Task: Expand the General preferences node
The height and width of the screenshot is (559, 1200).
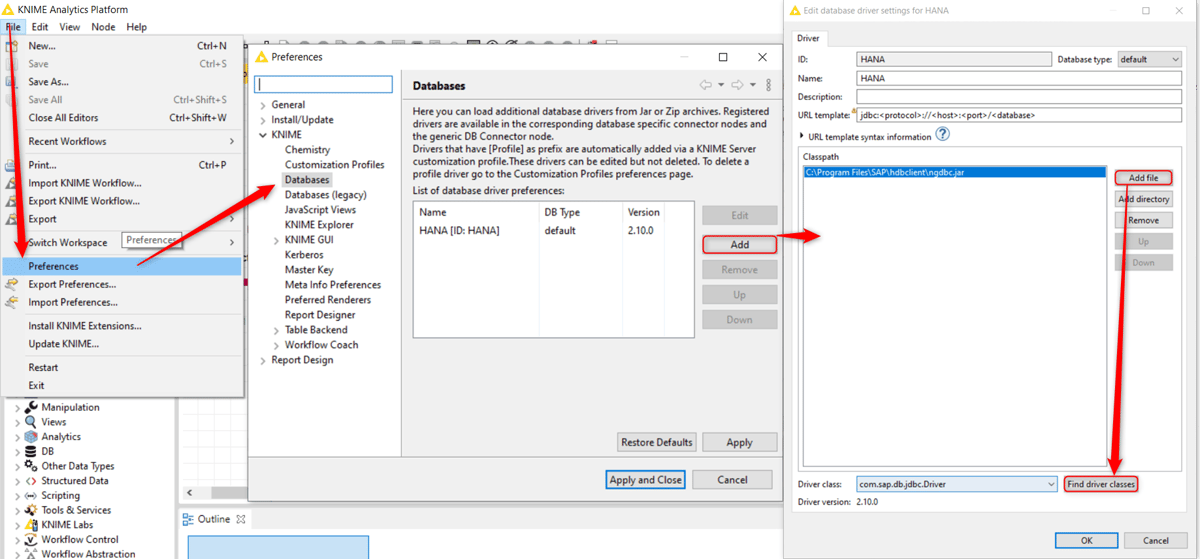Action: (x=263, y=105)
